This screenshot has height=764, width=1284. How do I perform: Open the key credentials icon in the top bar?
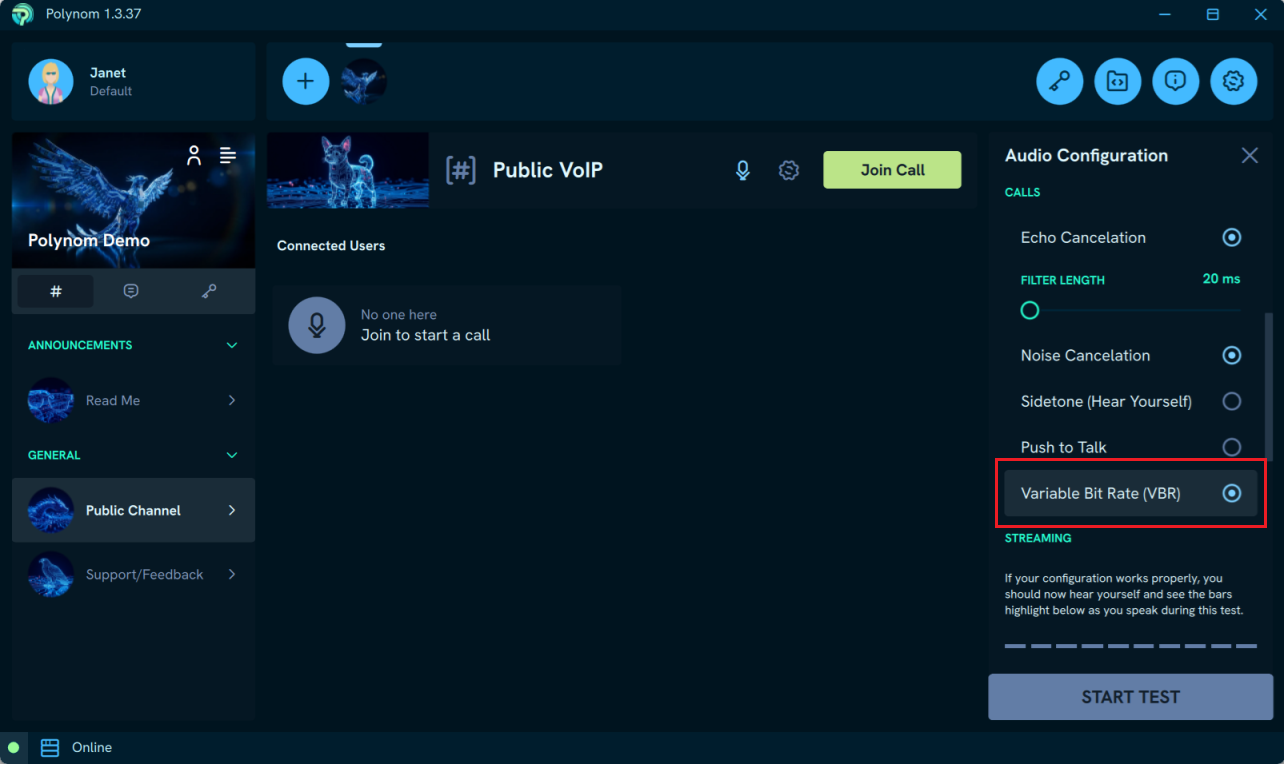1059,81
